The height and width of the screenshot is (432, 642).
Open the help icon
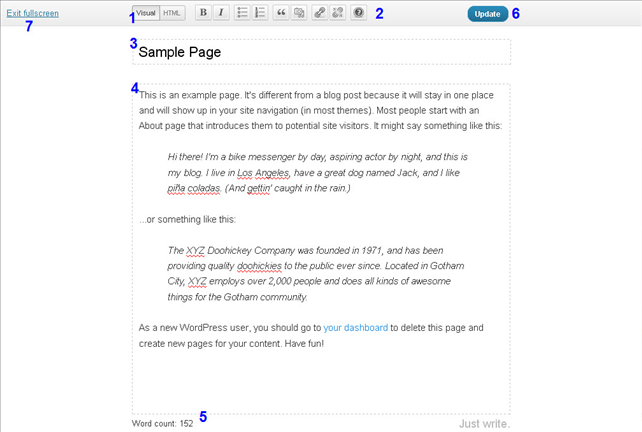coord(359,13)
